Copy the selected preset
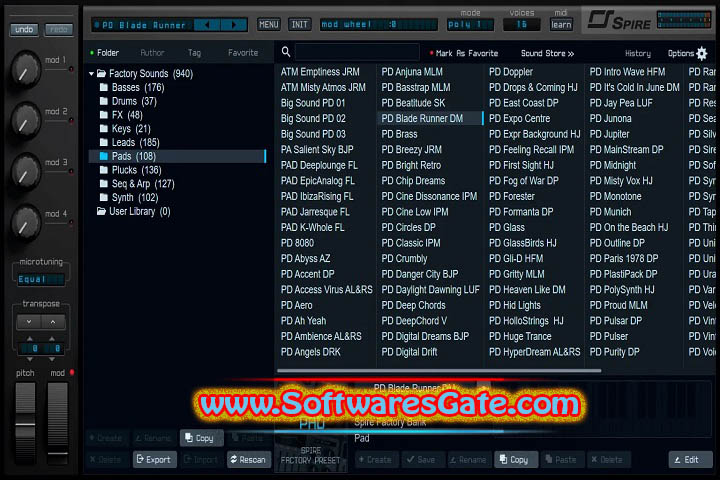This screenshot has width=720, height=480. tap(515, 459)
